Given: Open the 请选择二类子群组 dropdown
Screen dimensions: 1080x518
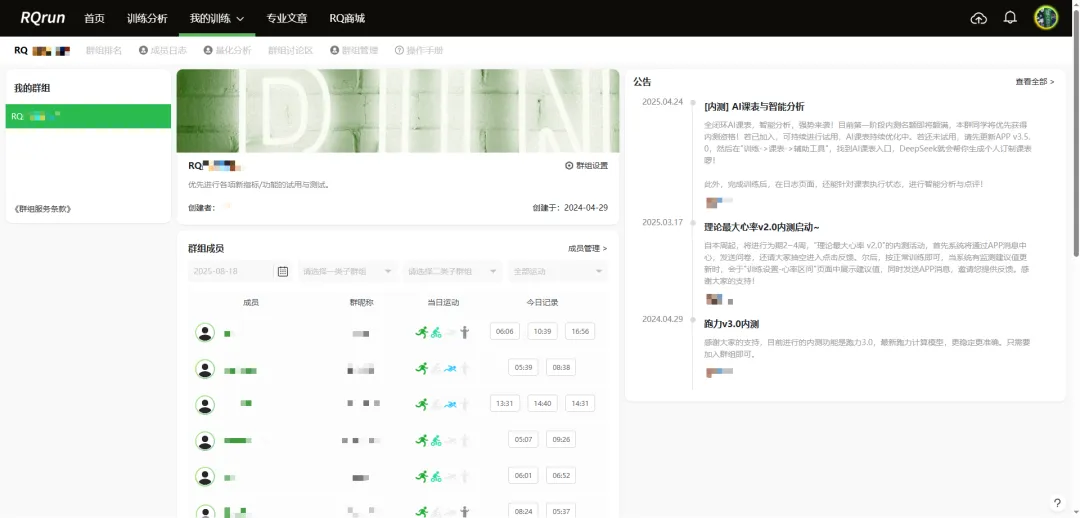Looking at the screenshot, I should pyautogui.click(x=452, y=271).
